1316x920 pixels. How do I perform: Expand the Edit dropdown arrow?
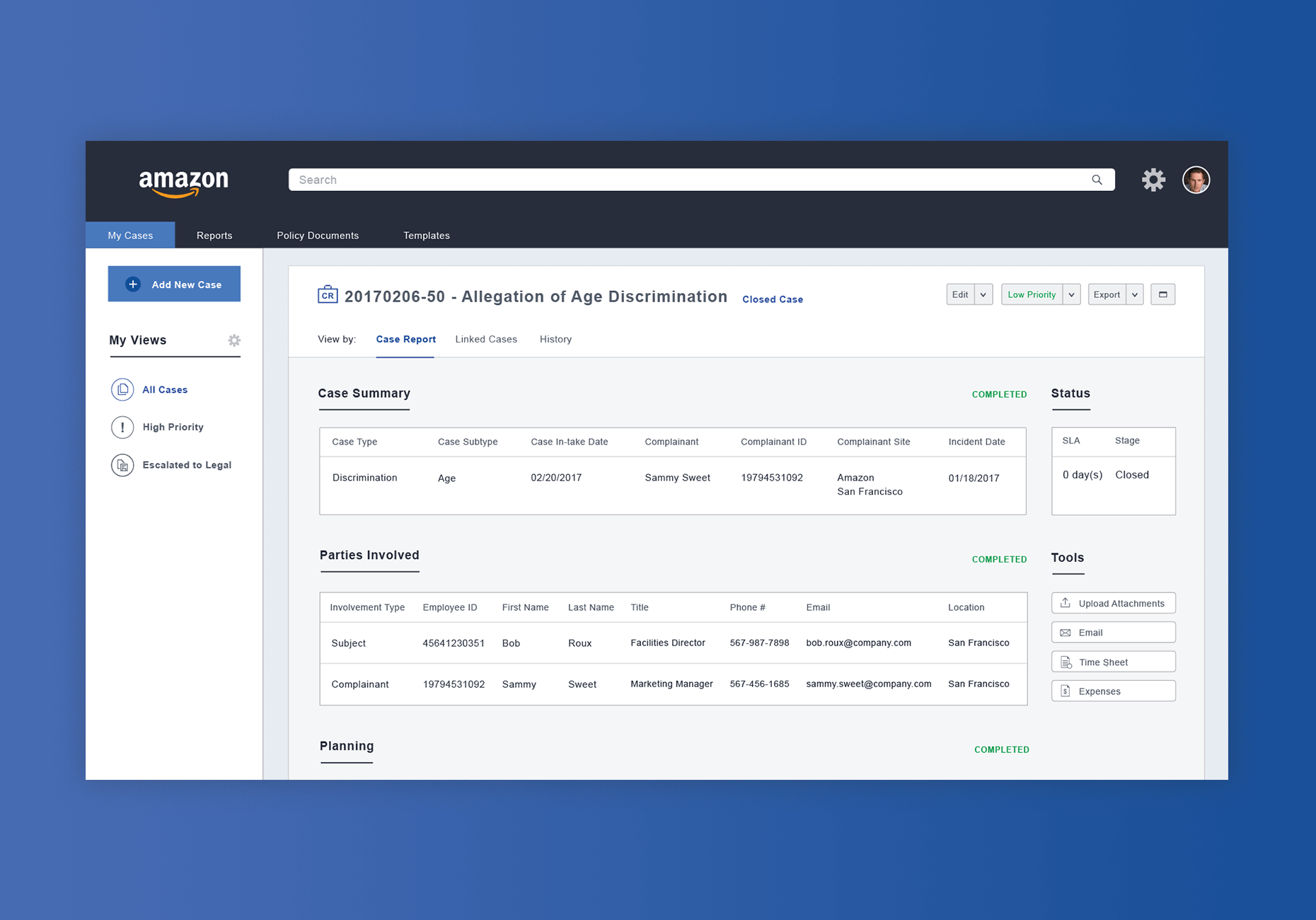click(x=983, y=294)
